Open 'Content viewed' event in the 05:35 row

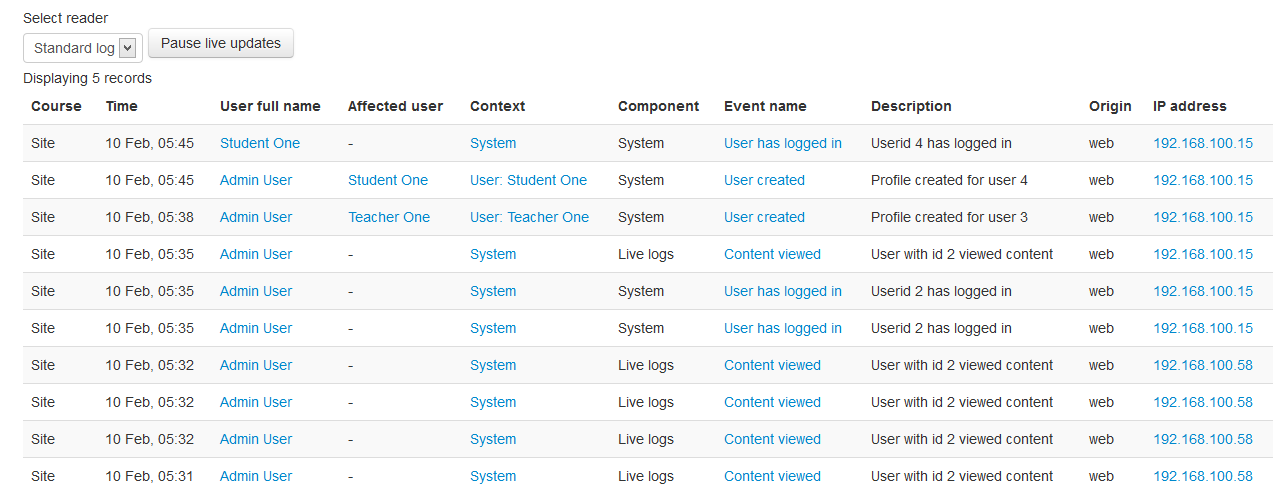pyautogui.click(x=772, y=254)
